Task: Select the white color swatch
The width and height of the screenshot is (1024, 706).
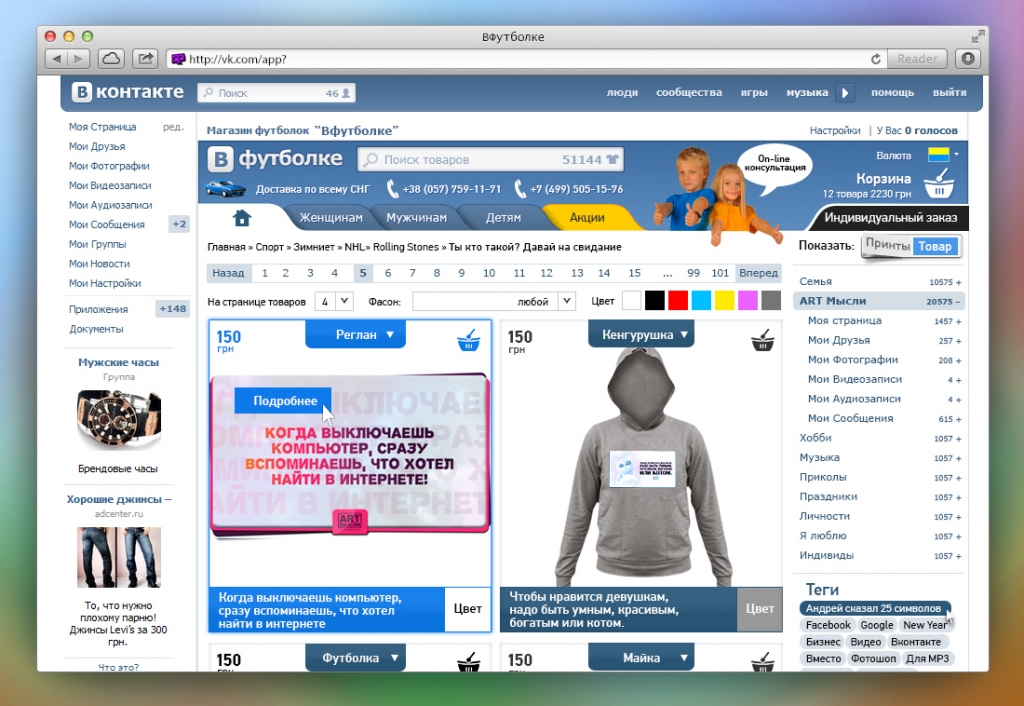Action: pyautogui.click(x=632, y=301)
